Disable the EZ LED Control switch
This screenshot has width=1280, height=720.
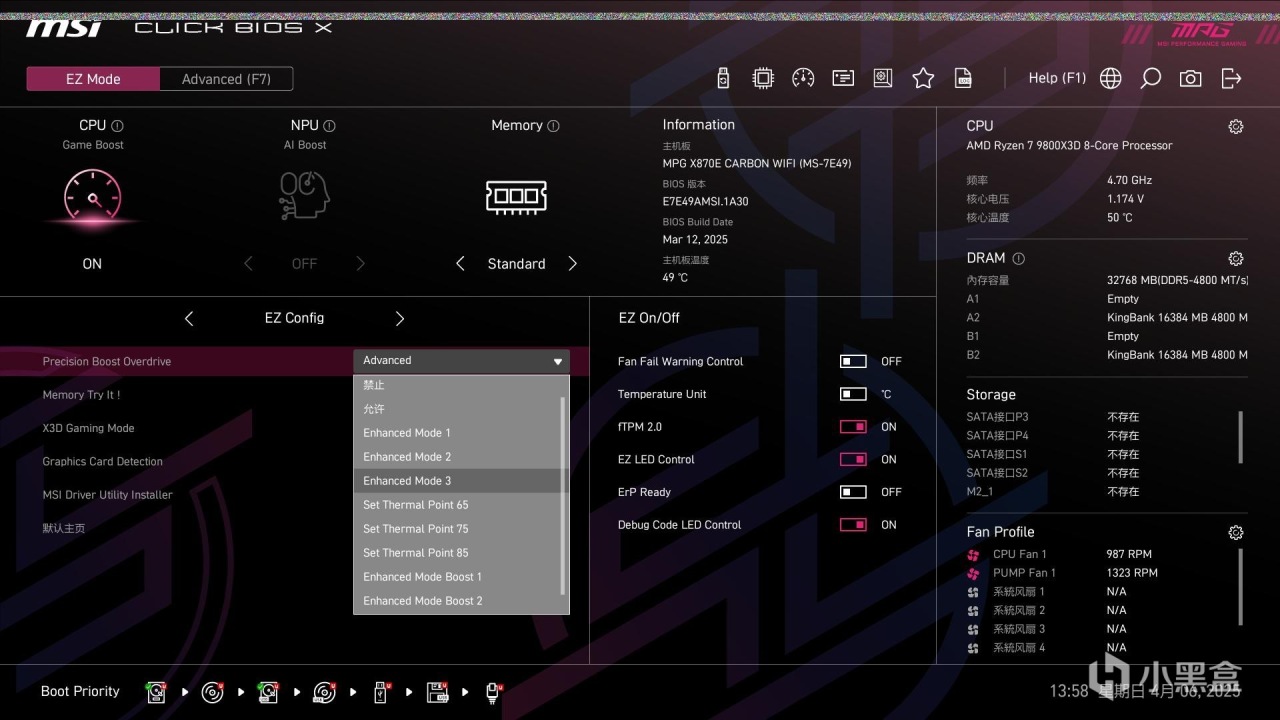(x=853, y=460)
